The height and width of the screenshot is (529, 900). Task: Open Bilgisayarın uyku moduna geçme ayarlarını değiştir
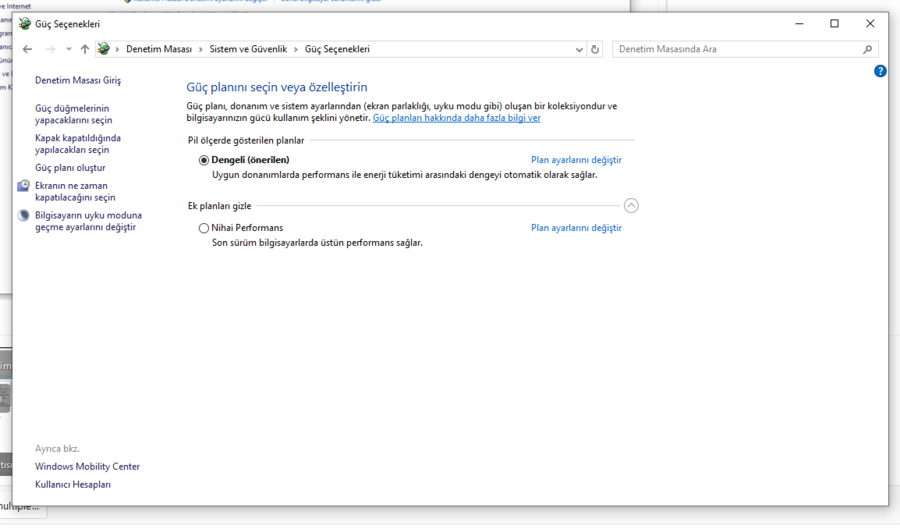point(88,221)
